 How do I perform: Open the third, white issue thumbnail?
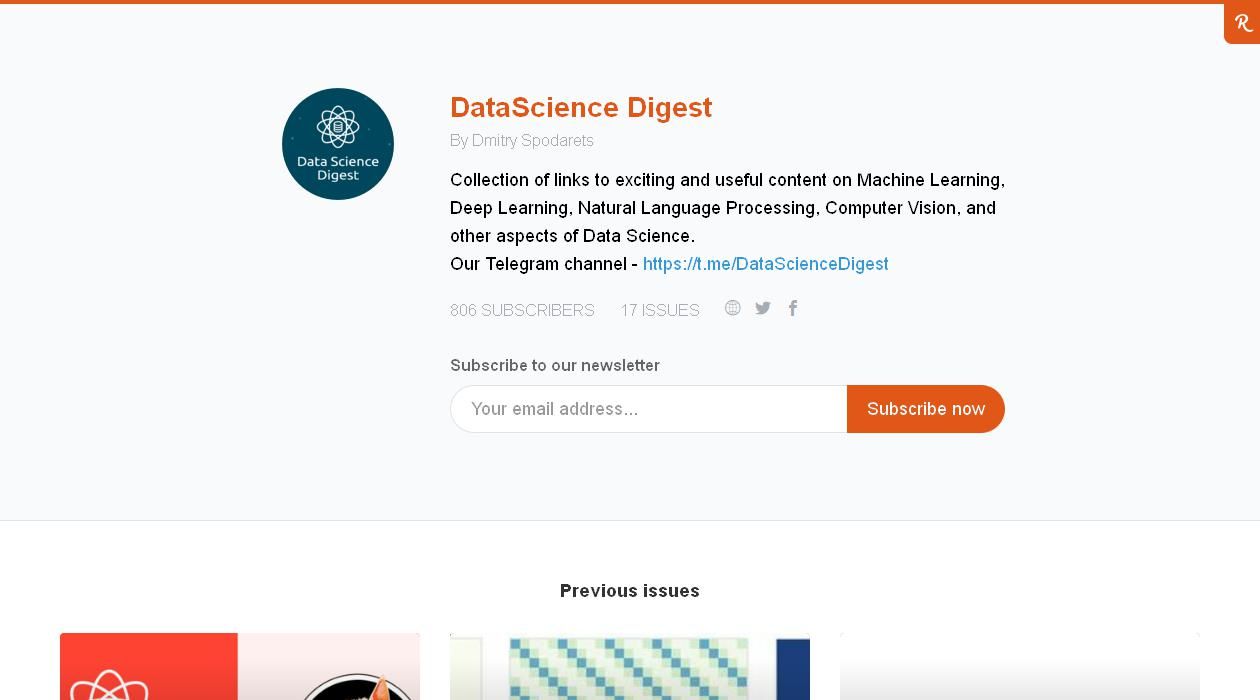1020,667
